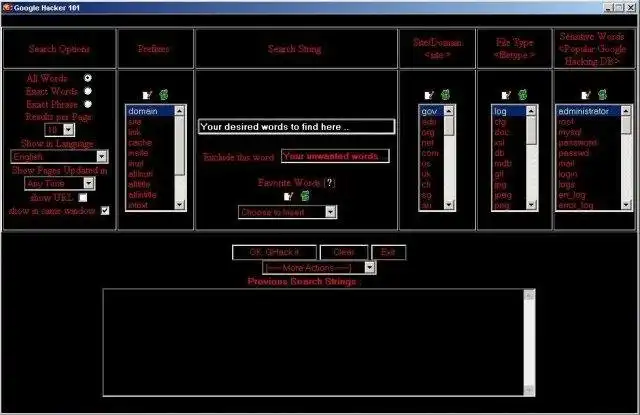Click the Site/Domain list scrollbar thumb
Image resolution: width=640 pixels, height=415 pixels.
pos(449,126)
